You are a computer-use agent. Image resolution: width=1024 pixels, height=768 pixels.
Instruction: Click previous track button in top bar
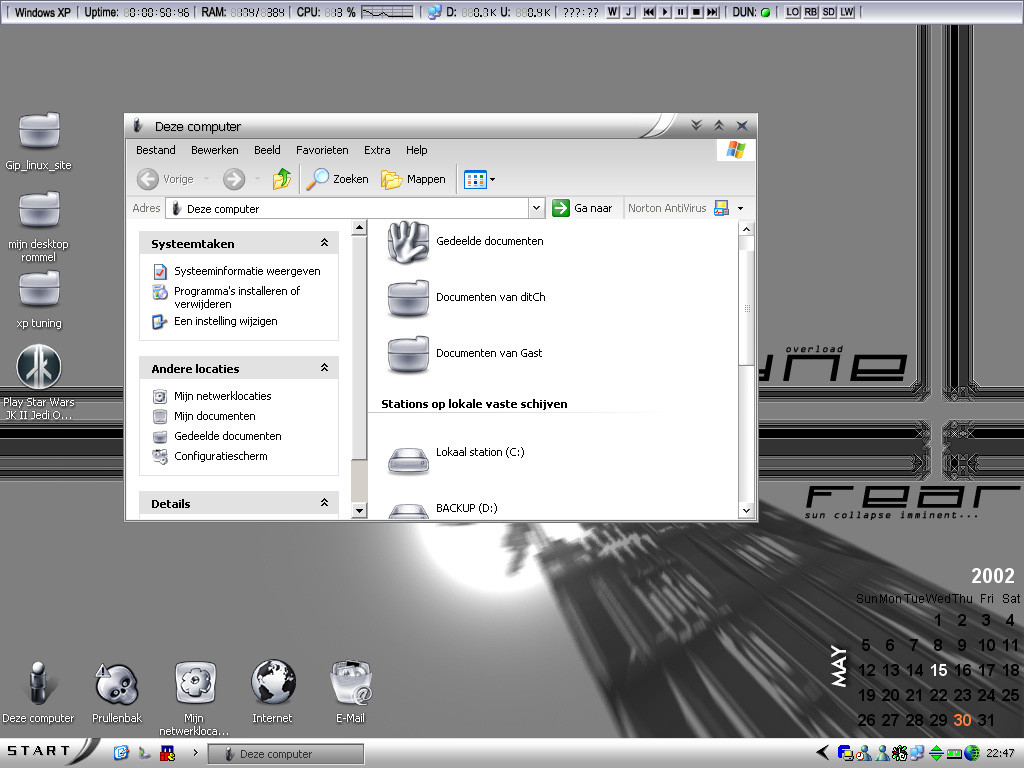point(648,12)
